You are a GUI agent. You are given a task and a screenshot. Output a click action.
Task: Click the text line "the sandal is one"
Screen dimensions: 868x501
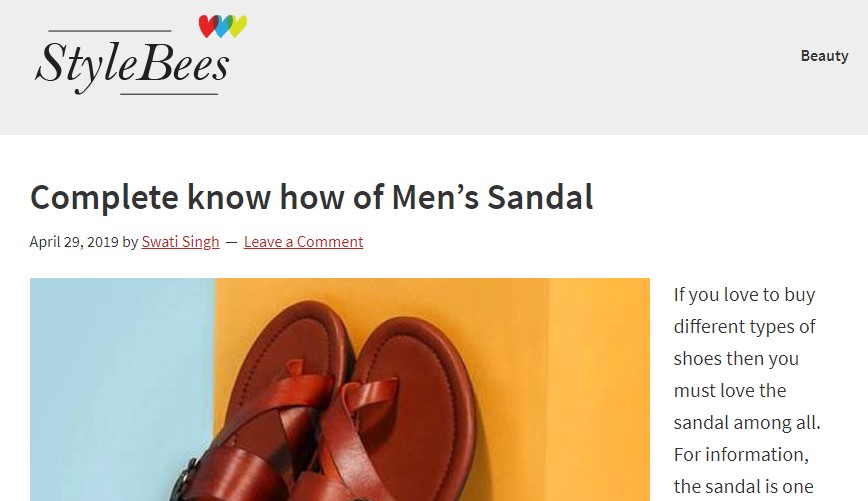coord(743,487)
